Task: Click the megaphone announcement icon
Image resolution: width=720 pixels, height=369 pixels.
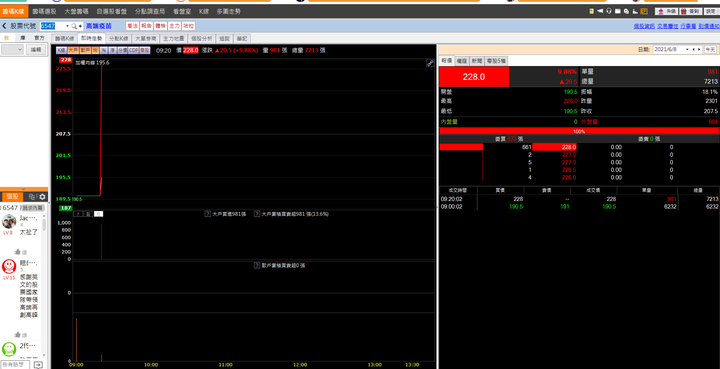Action: tap(600, 11)
